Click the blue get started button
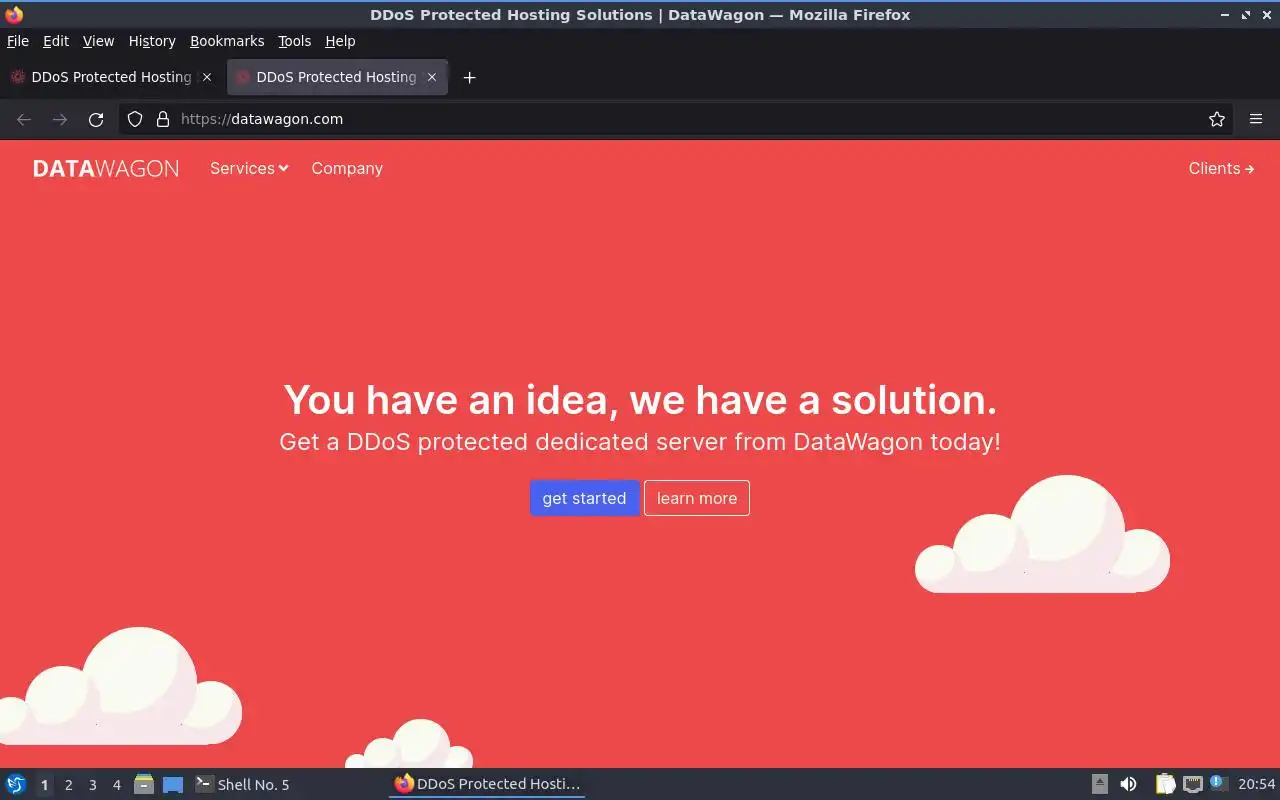 (584, 498)
